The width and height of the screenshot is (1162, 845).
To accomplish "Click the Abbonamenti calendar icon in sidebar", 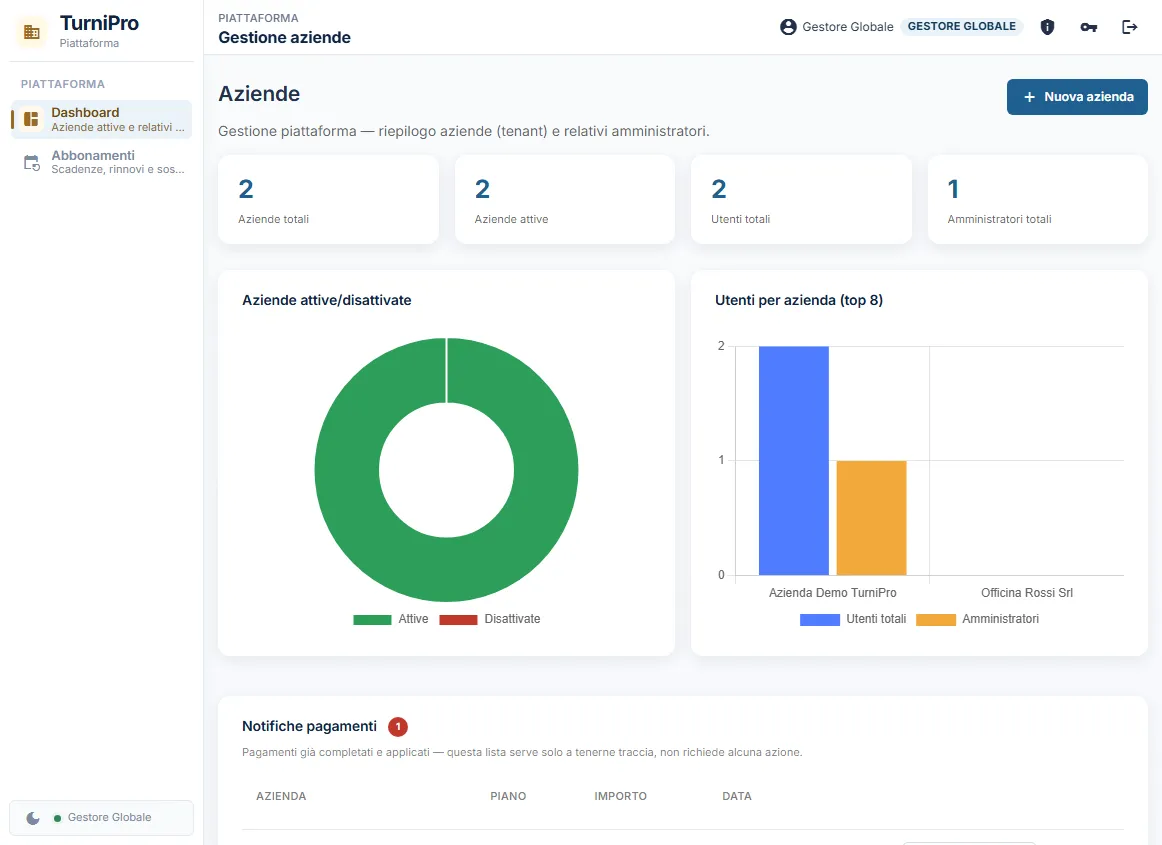I will (x=31, y=162).
